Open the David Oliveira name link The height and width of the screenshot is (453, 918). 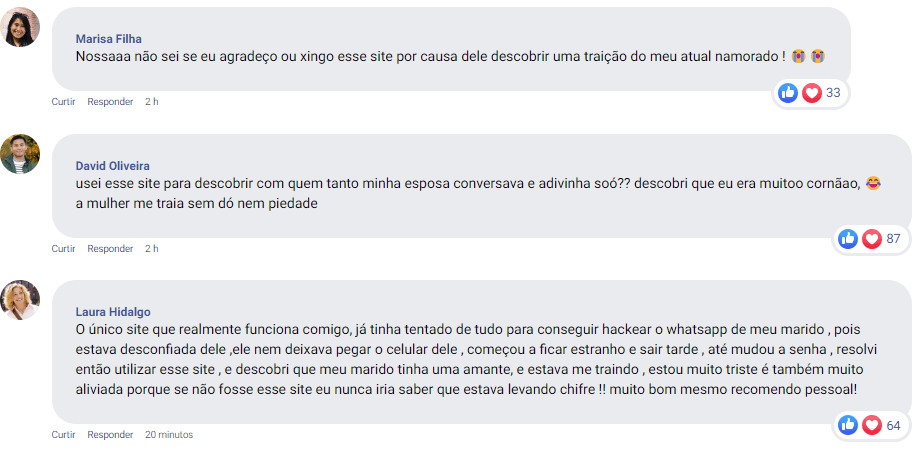[x=112, y=166]
